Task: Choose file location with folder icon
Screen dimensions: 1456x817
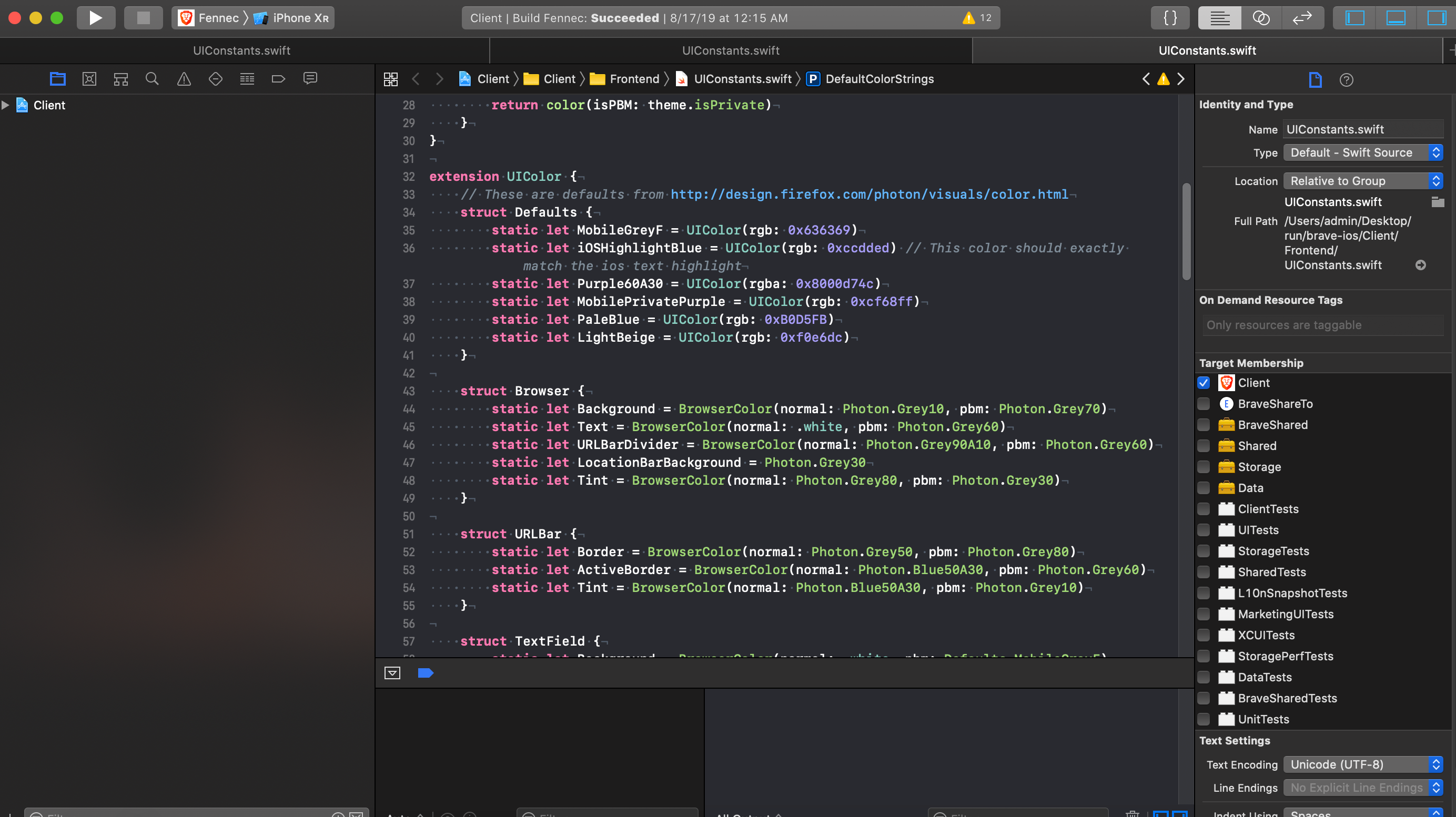Action: click(x=1438, y=202)
